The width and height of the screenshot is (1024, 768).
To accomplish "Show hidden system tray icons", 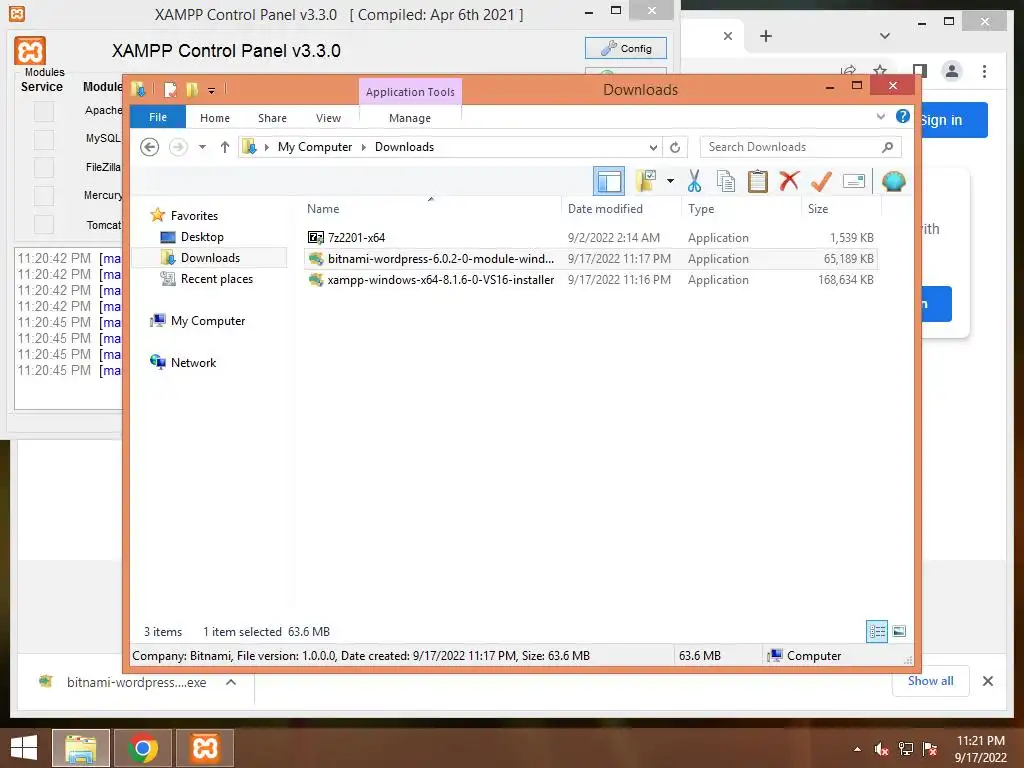I will pyautogui.click(x=857, y=749).
